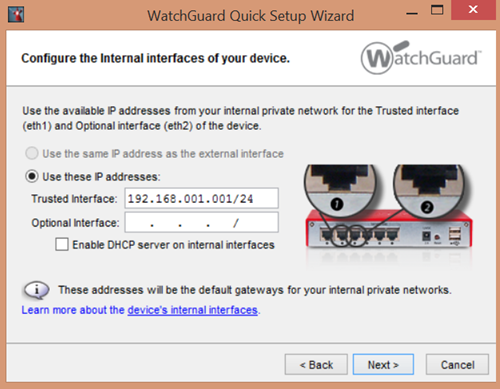Select 'Use these IP addresses' radio button
Viewport: 500px width, 389px height.
(32, 176)
